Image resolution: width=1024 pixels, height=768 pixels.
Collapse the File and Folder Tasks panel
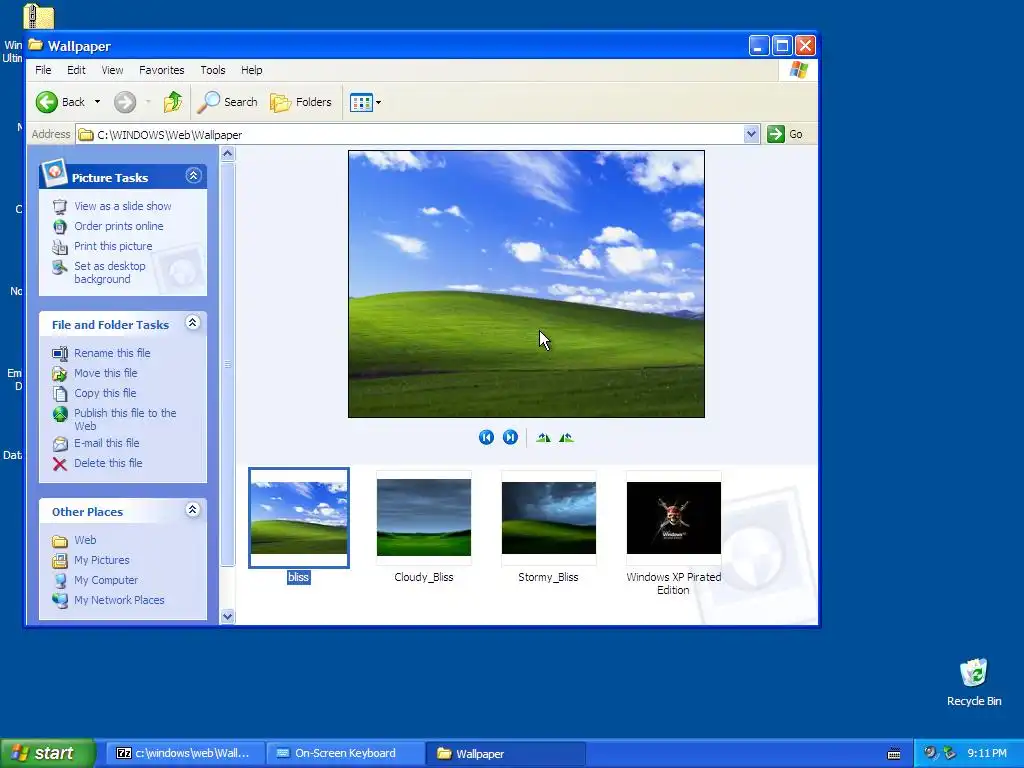click(x=193, y=323)
